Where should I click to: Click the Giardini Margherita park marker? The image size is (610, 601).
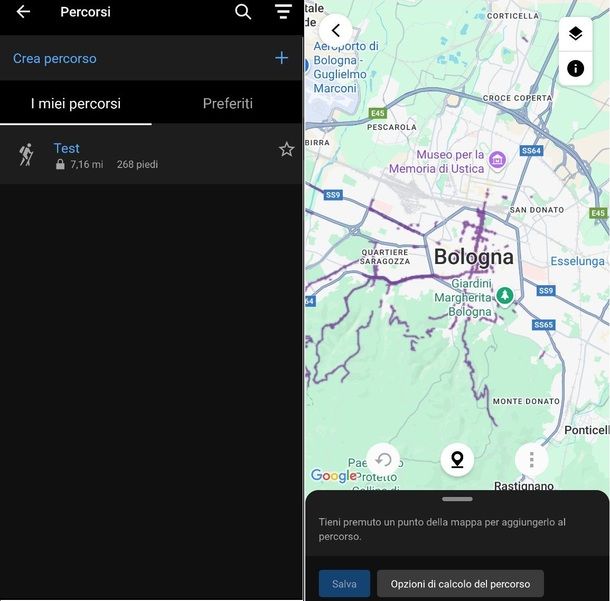click(505, 296)
